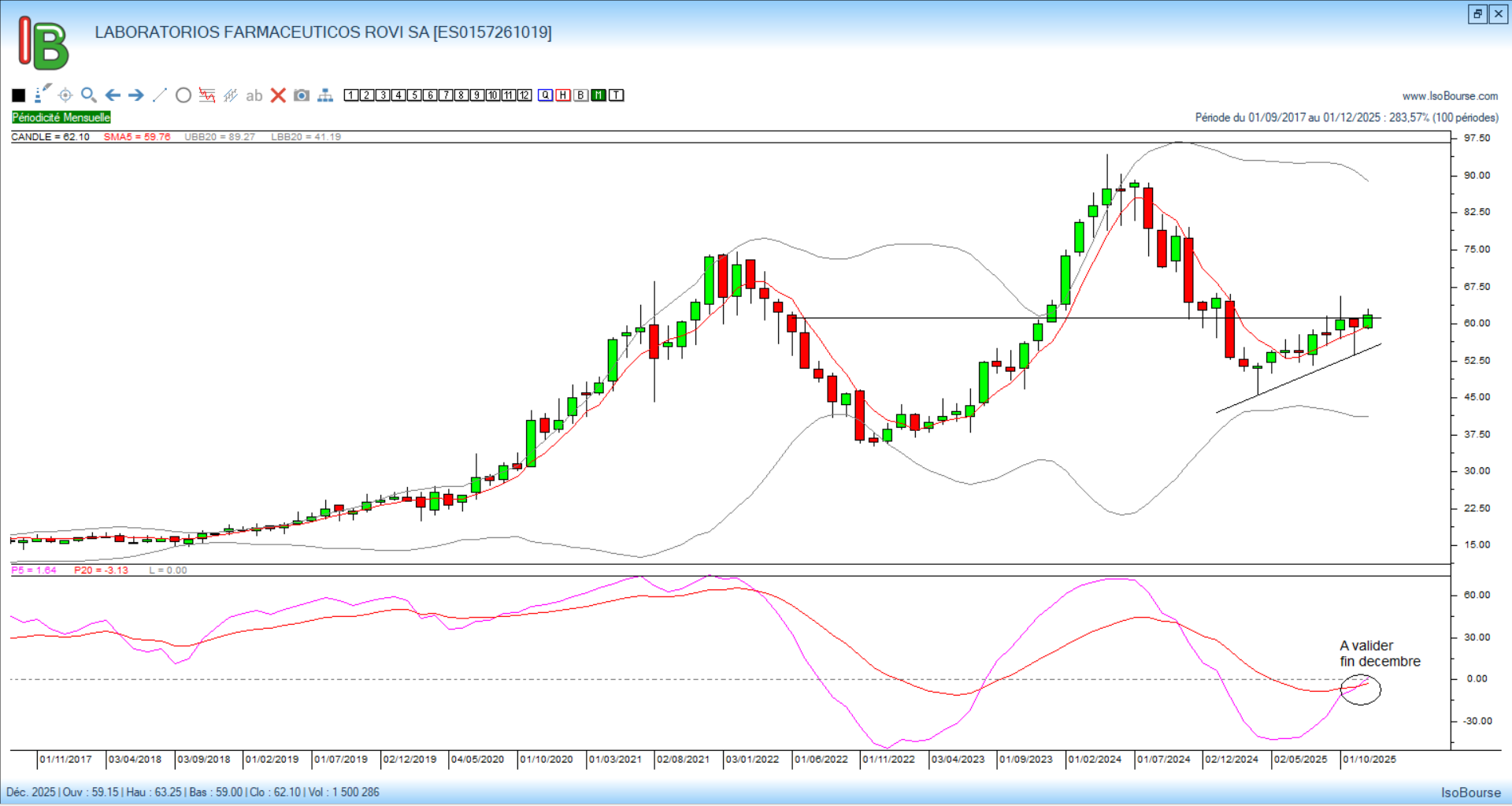Click the 'A valider fin decembre' annotation
Image resolution: width=1512 pixels, height=806 pixels.
click(x=1380, y=654)
